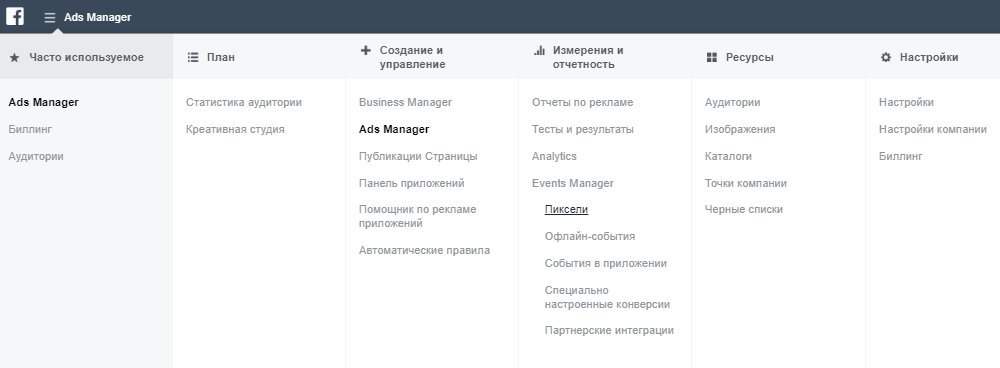The width and height of the screenshot is (1000, 368).
Task: Click the list icon beside План
Action: (193, 57)
